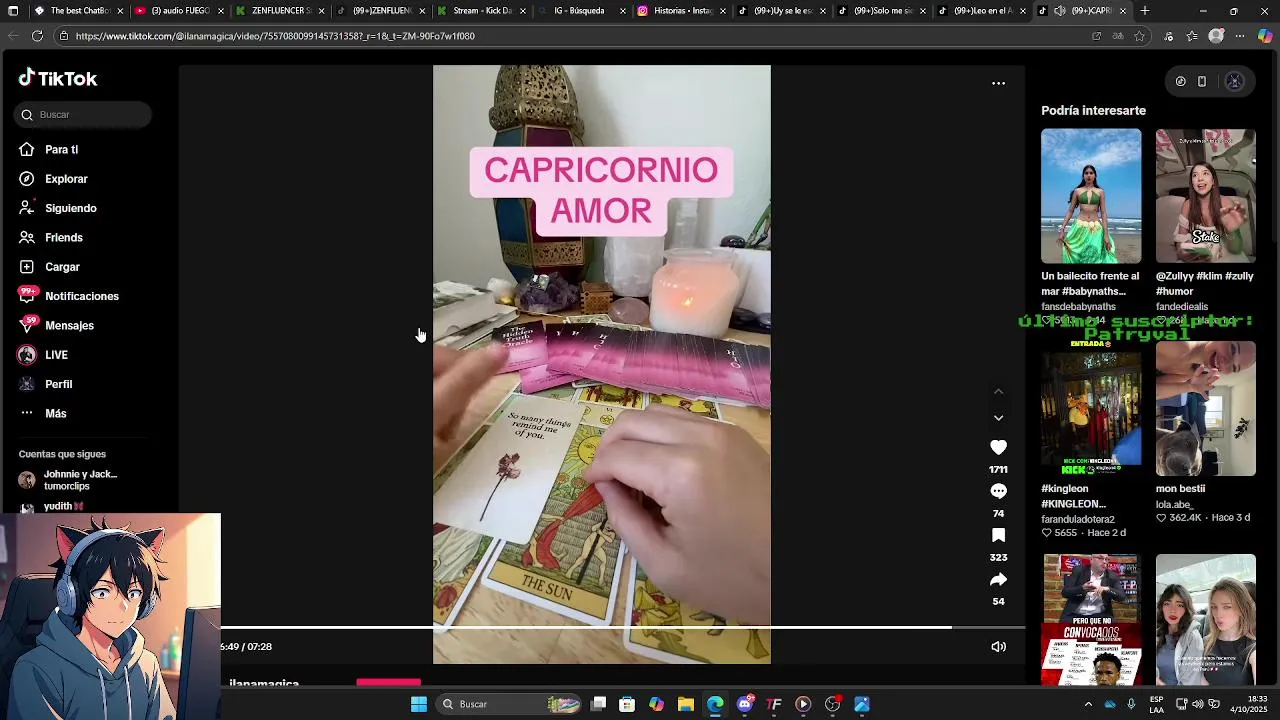Open the mon bestii video thumbnail
The height and width of the screenshot is (720, 1280).
click(1206, 409)
